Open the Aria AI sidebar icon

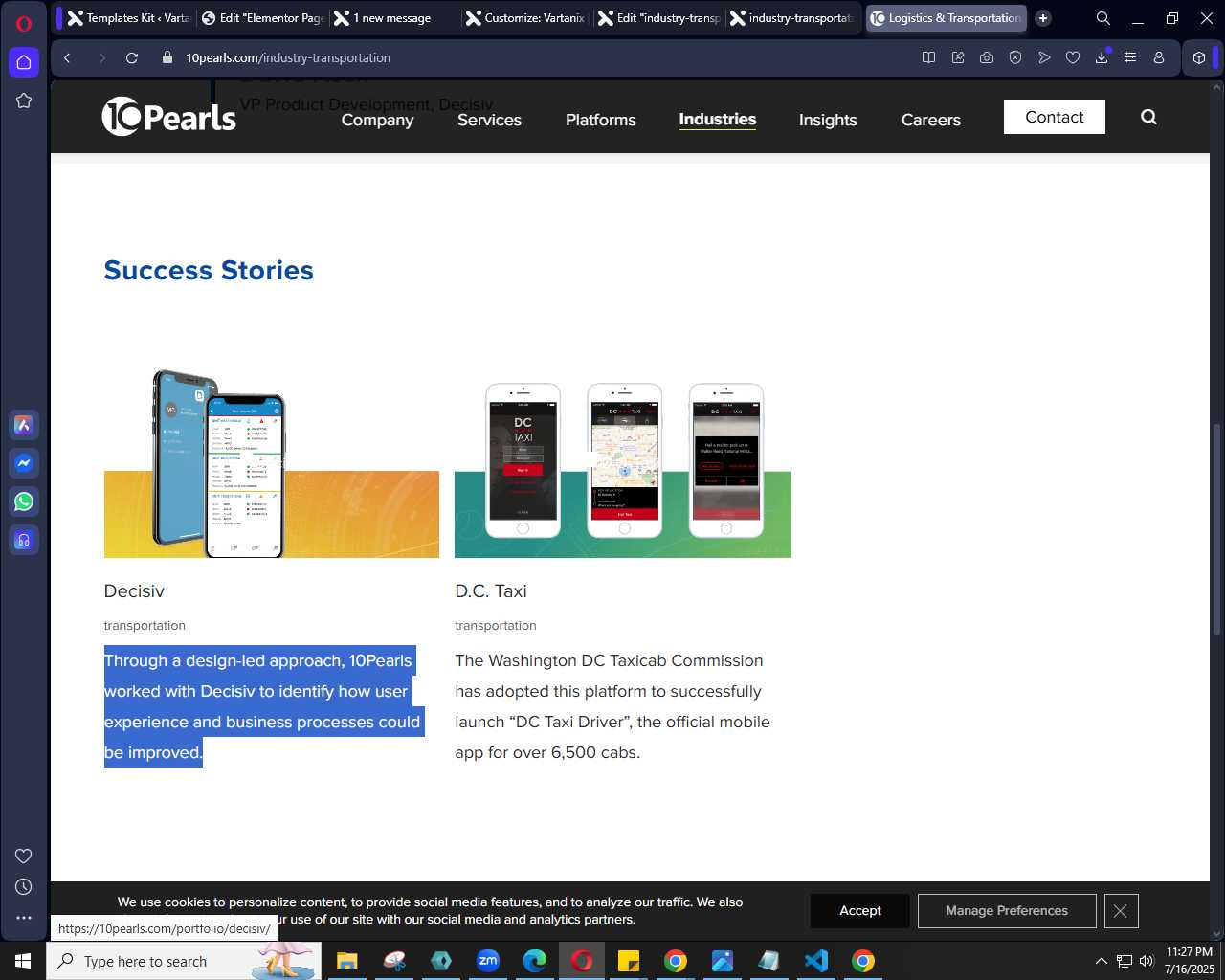pyautogui.click(x=24, y=425)
